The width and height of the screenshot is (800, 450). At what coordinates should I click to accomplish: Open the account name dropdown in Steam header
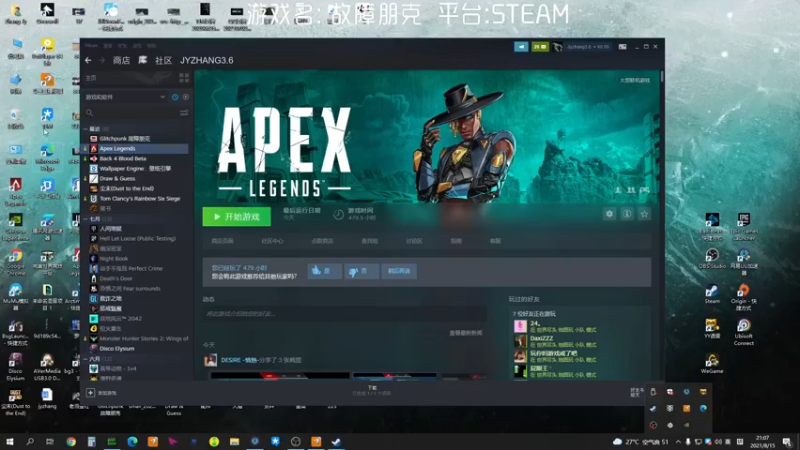tap(588, 46)
